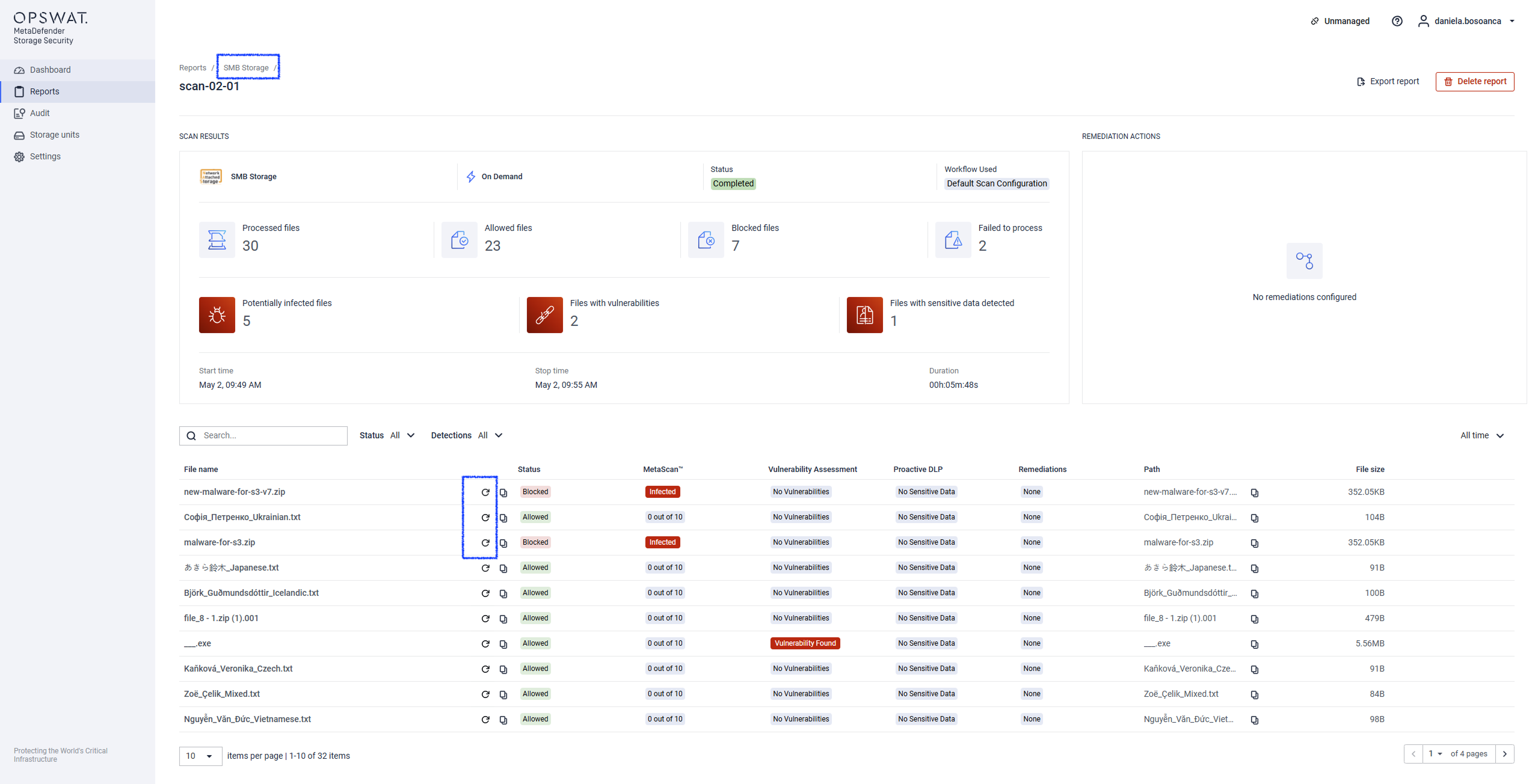Expand daniela.bosoanca user menu
Screen dimensions: 1538x784
click(1466, 21)
